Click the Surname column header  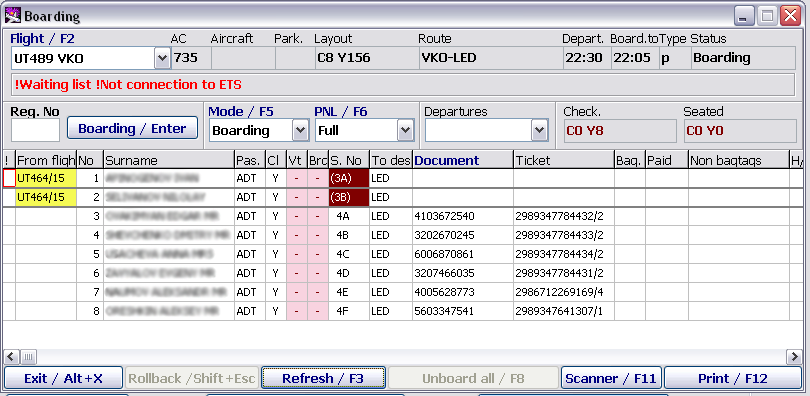point(169,161)
